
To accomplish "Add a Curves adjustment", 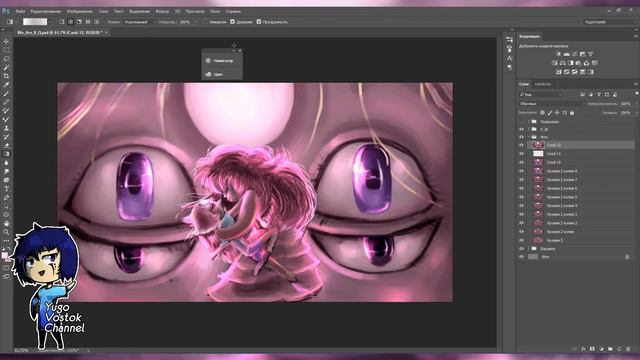I will [575, 54].
